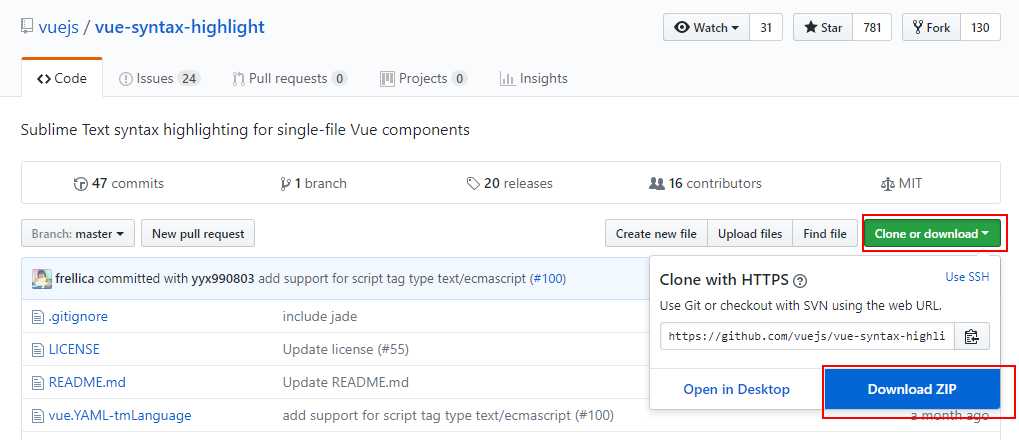
Task: Open the Watch dropdown
Action: [x=706, y=27]
